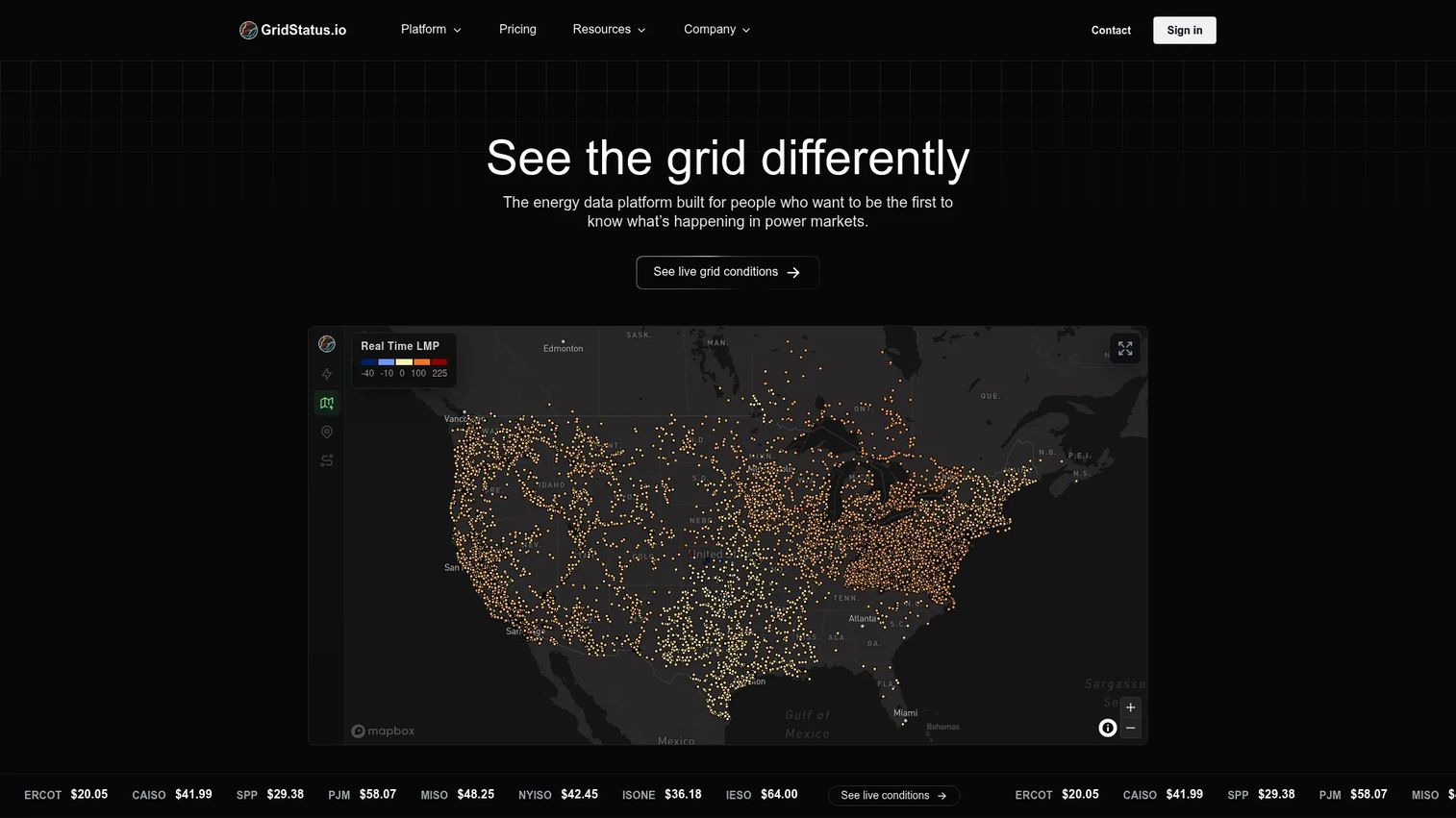Expand the Platform dropdown chevron
The width and height of the screenshot is (1456, 818).
coord(457,30)
